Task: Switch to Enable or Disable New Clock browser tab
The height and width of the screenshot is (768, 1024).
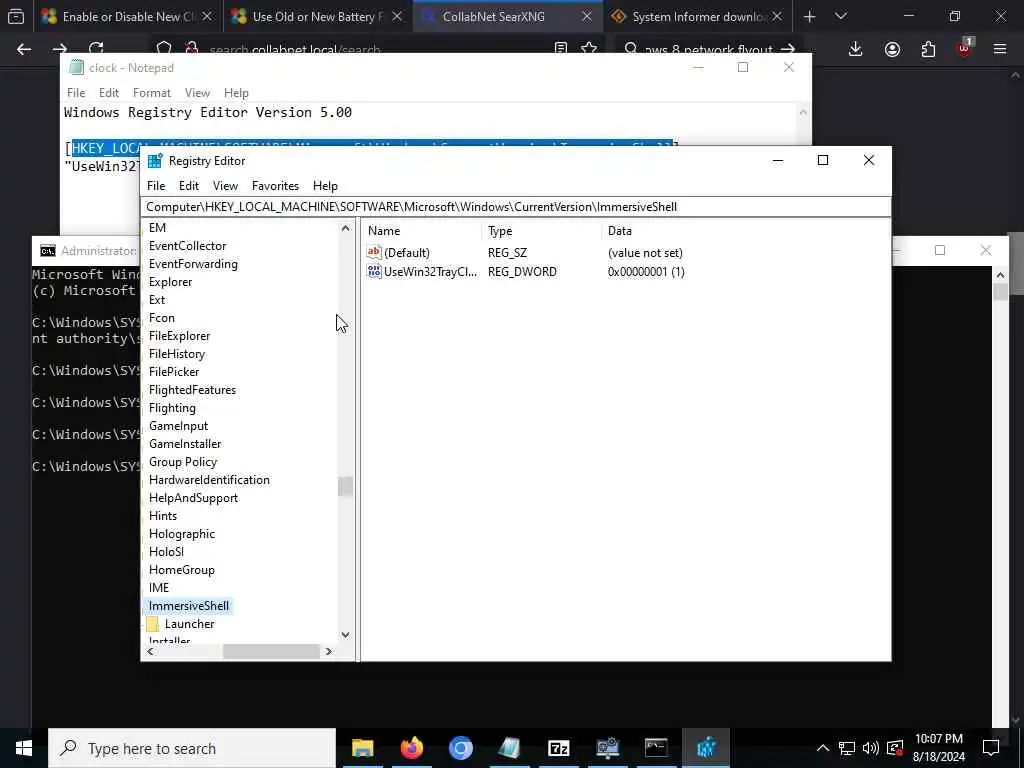Action: pyautogui.click(x=127, y=17)
